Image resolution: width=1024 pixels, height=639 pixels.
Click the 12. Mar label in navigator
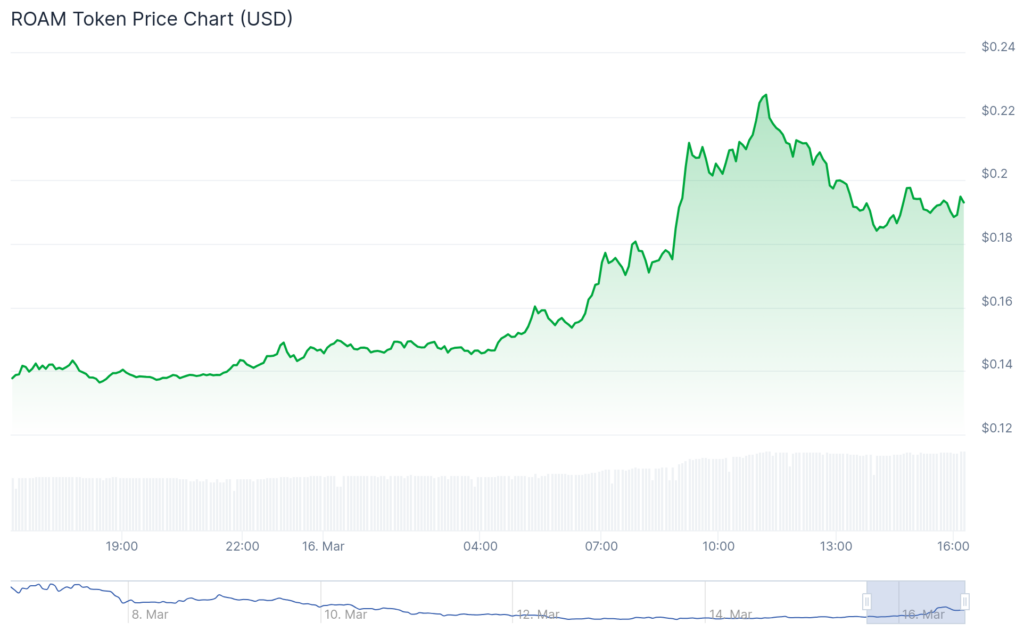[538, 614]
